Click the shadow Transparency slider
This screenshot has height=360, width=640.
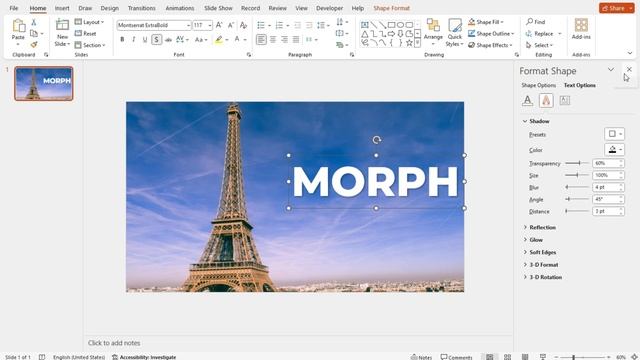click(x=577, y=163)
